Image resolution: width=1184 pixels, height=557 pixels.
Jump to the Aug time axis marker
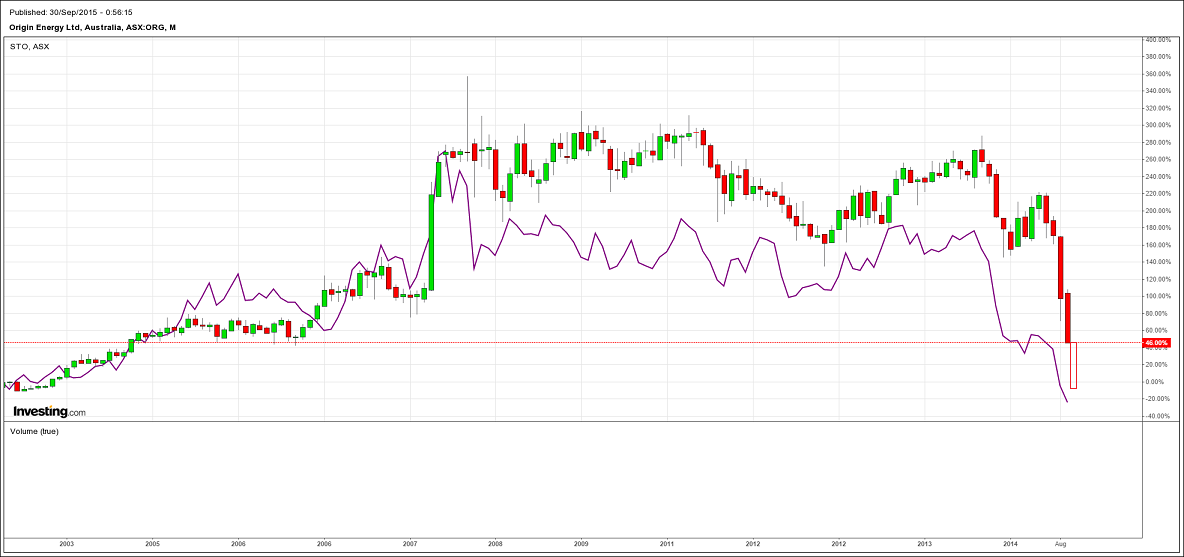[1061, 543]
